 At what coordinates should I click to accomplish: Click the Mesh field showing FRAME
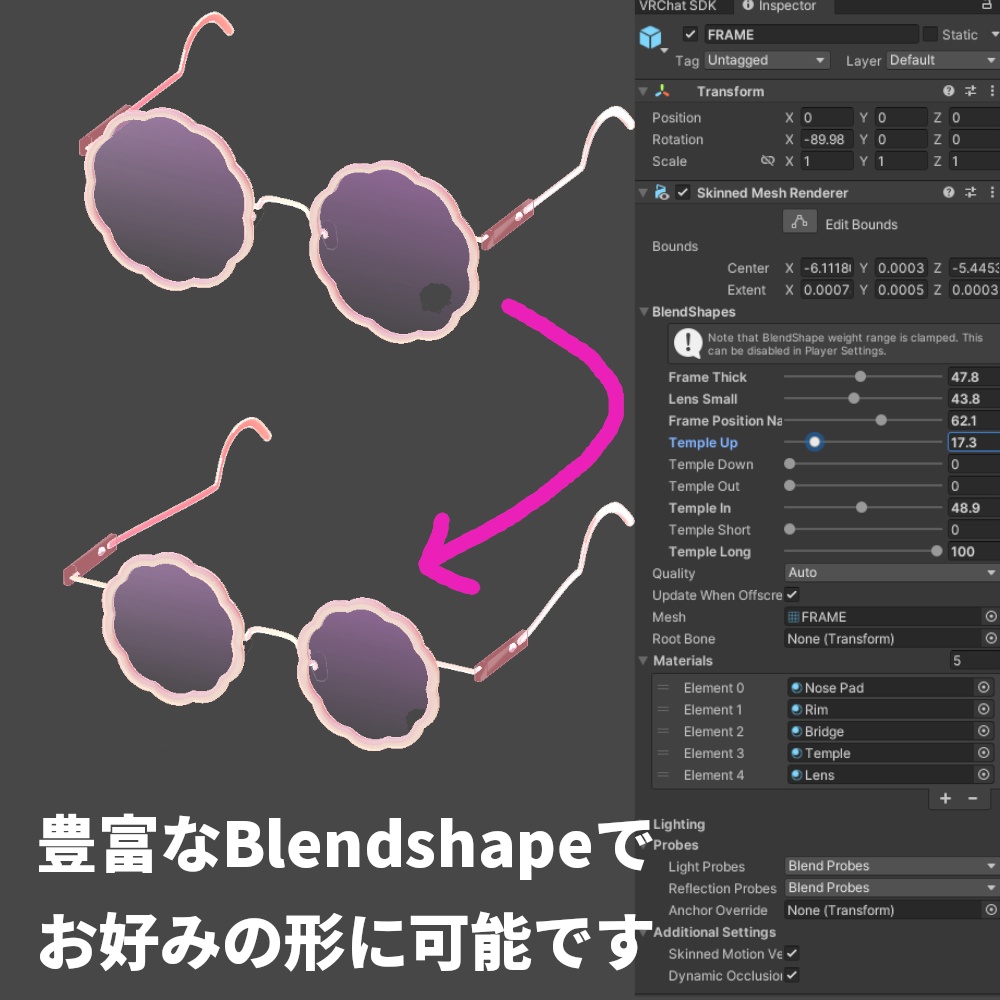tap(883, 616)
